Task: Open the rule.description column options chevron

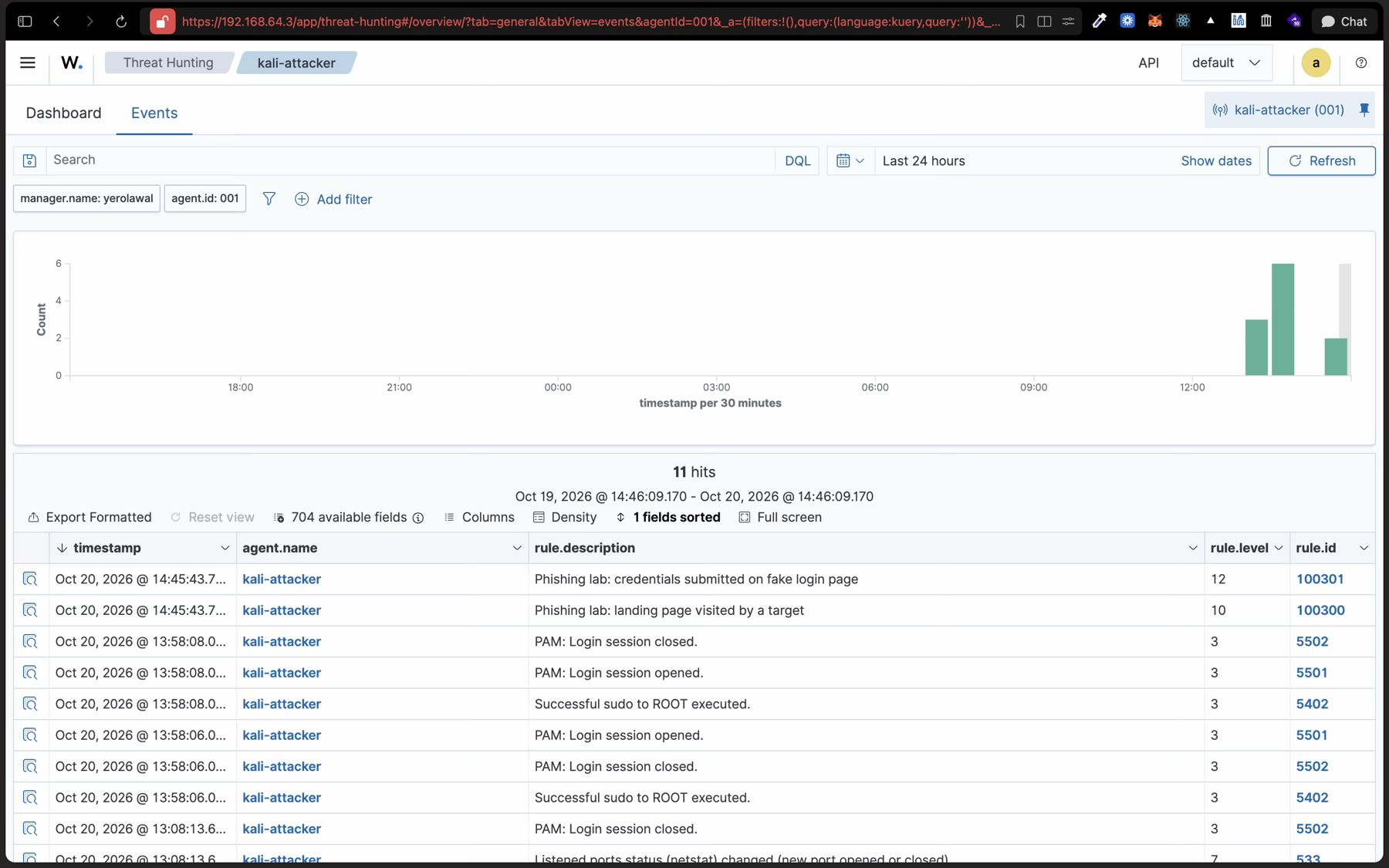Action: point(1192,548)
